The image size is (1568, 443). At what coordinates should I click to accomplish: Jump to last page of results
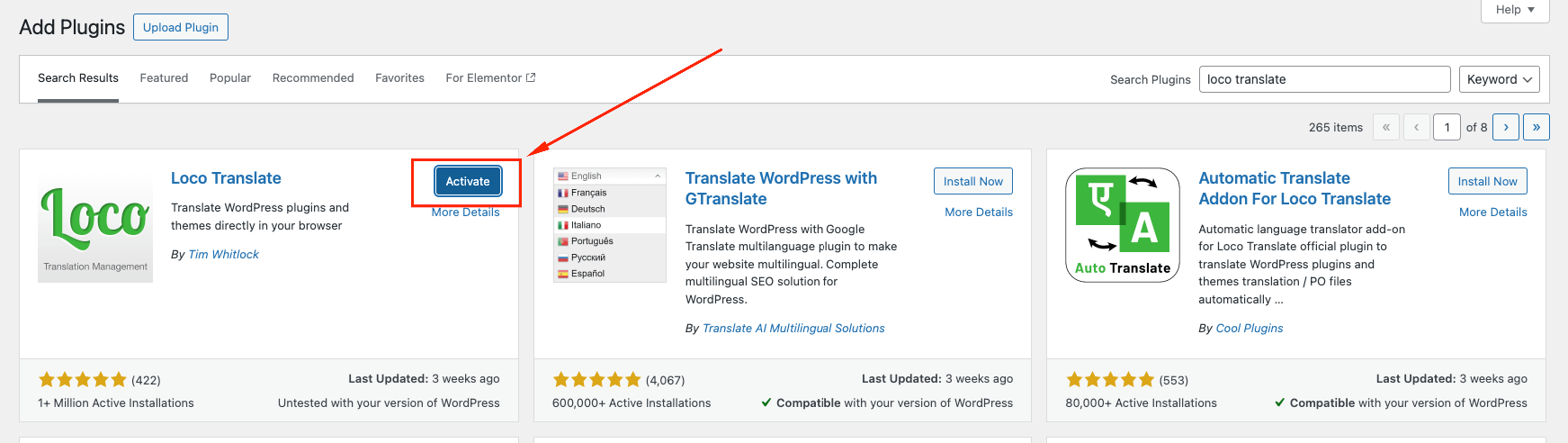click(x=1536, y=127)
